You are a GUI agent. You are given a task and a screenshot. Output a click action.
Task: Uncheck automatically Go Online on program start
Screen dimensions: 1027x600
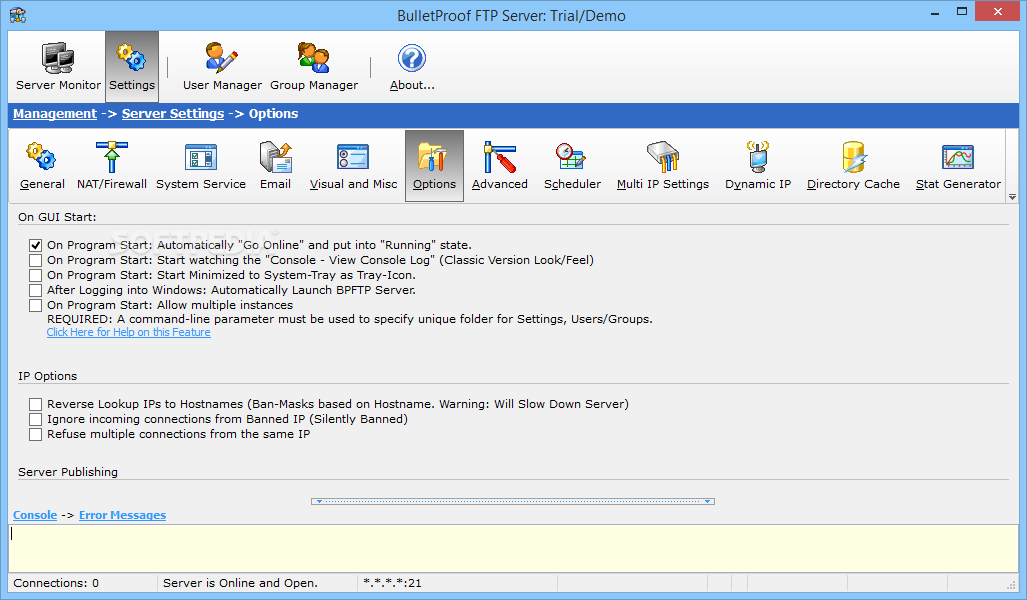coord(35,245)
